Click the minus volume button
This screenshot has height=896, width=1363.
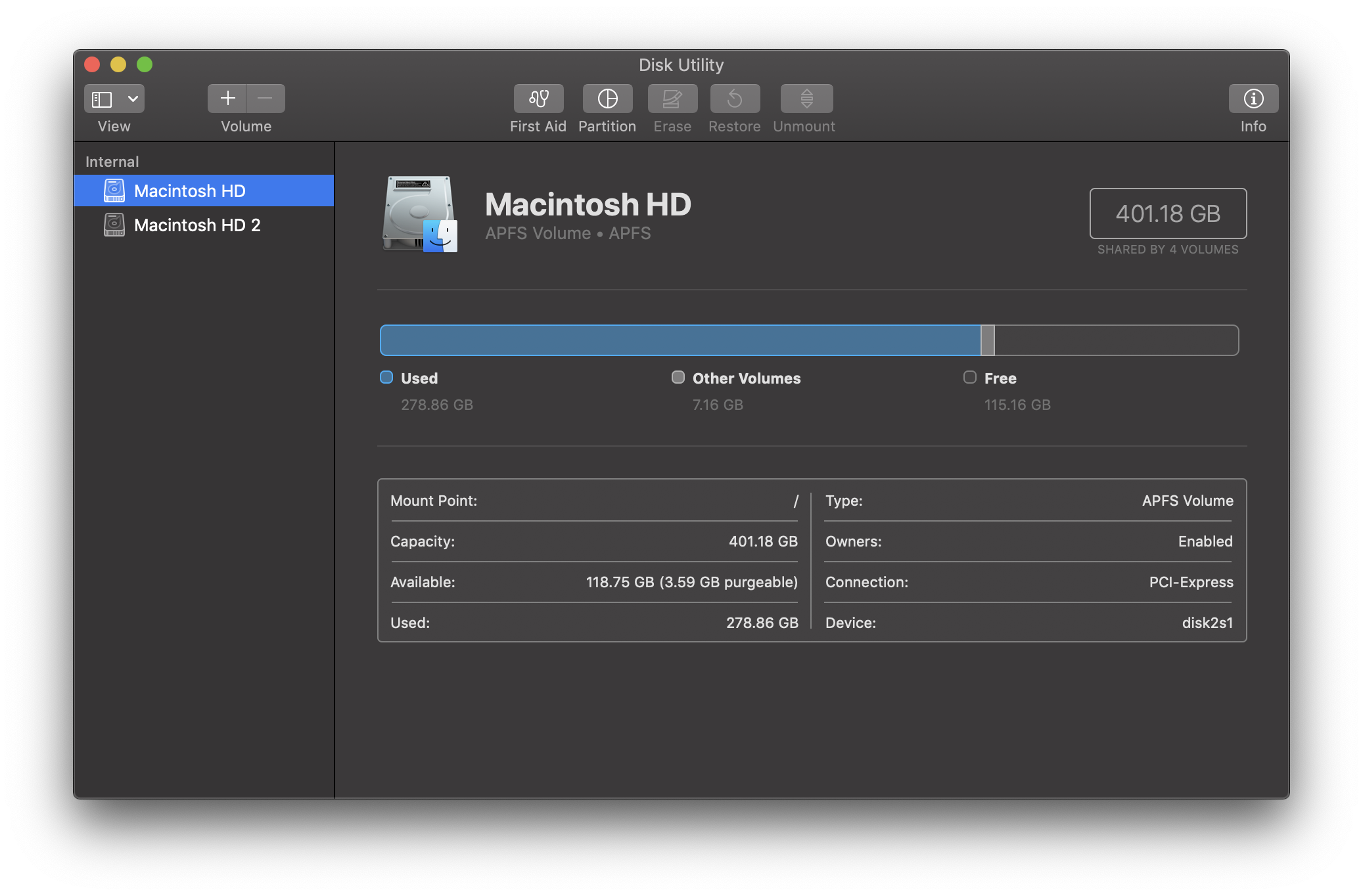pyautogui.click(x=266, y=99)
